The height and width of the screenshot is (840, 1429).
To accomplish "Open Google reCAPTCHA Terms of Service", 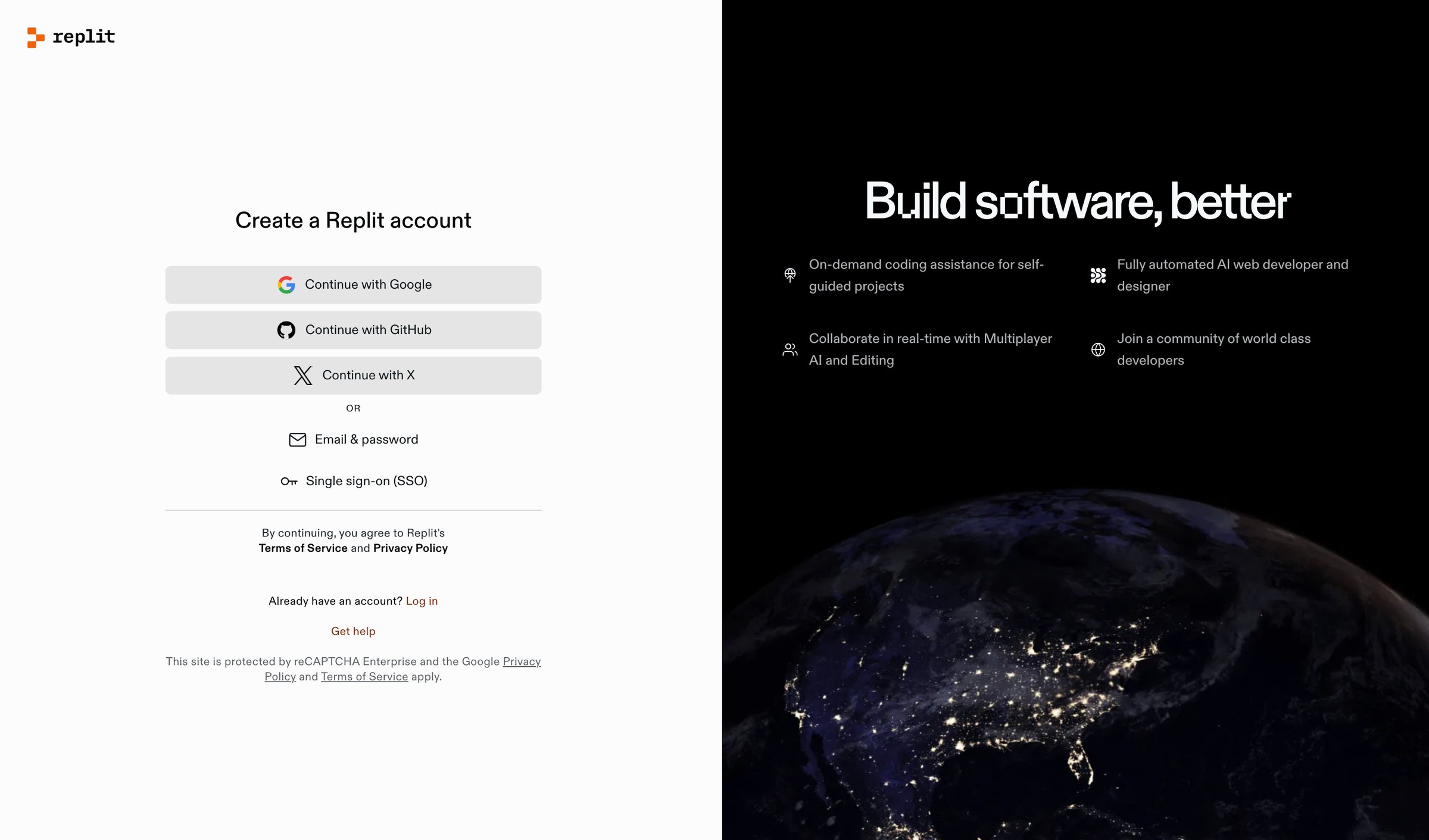I will [364, 677].
